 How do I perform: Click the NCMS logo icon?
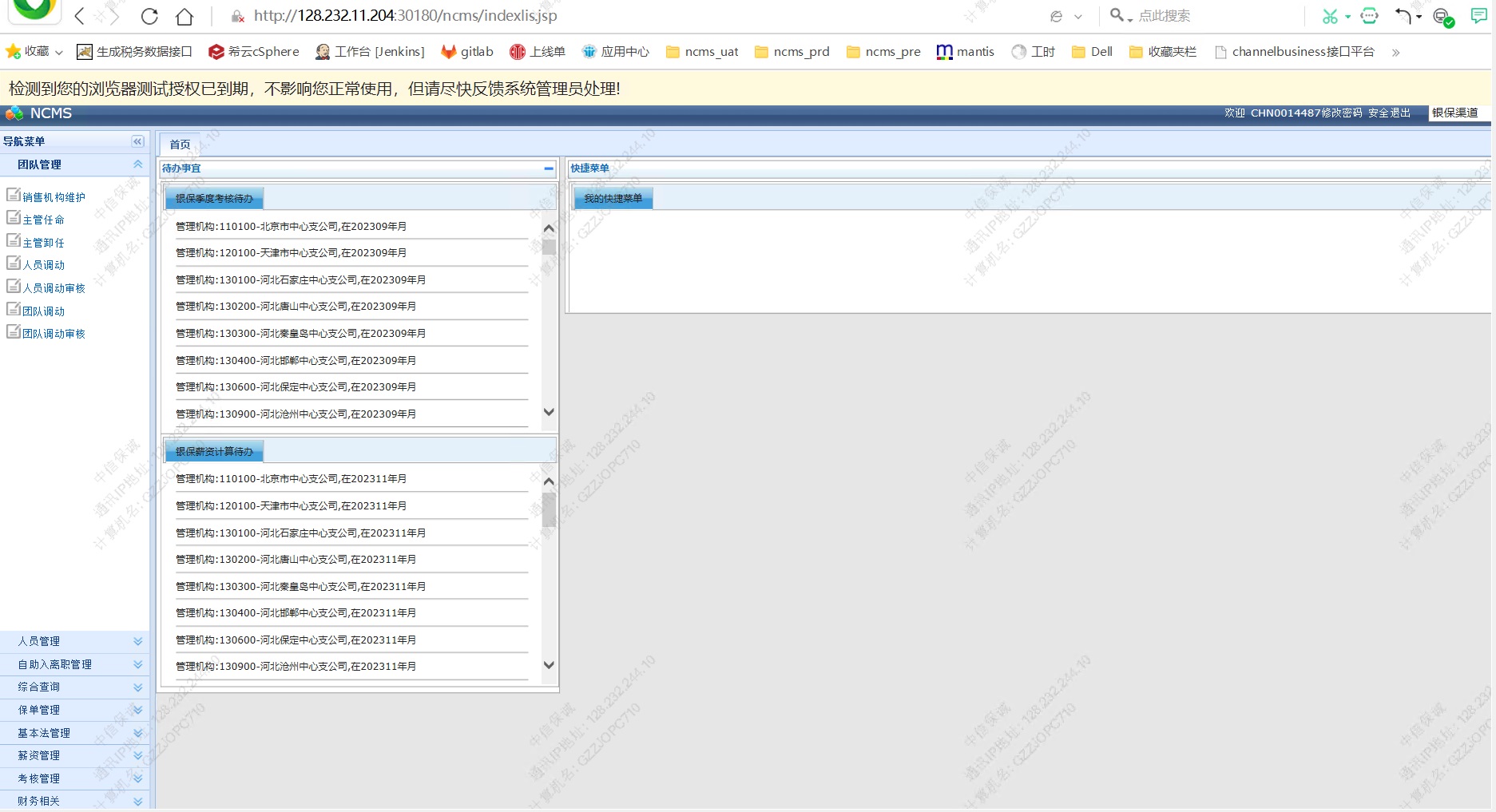pyautogui.click(x=14, y=113)
